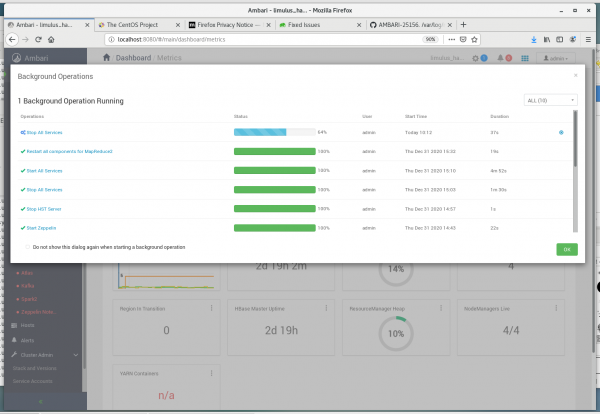
Task: Switch to the AMBARI-25156 GitHub tab
Action: [x=410, y=25]
